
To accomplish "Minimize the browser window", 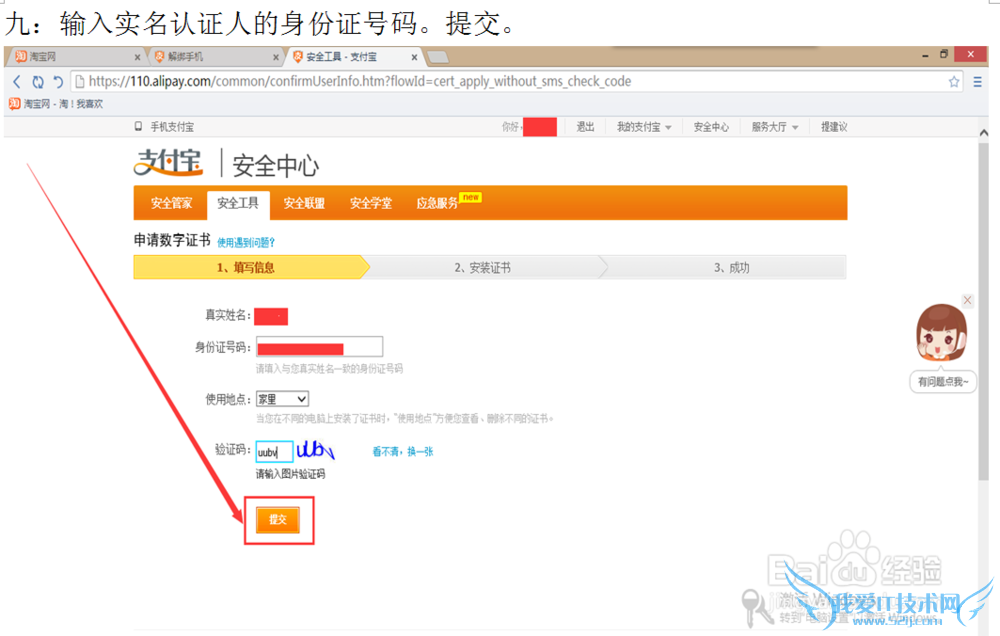I will tap(925, 56).
